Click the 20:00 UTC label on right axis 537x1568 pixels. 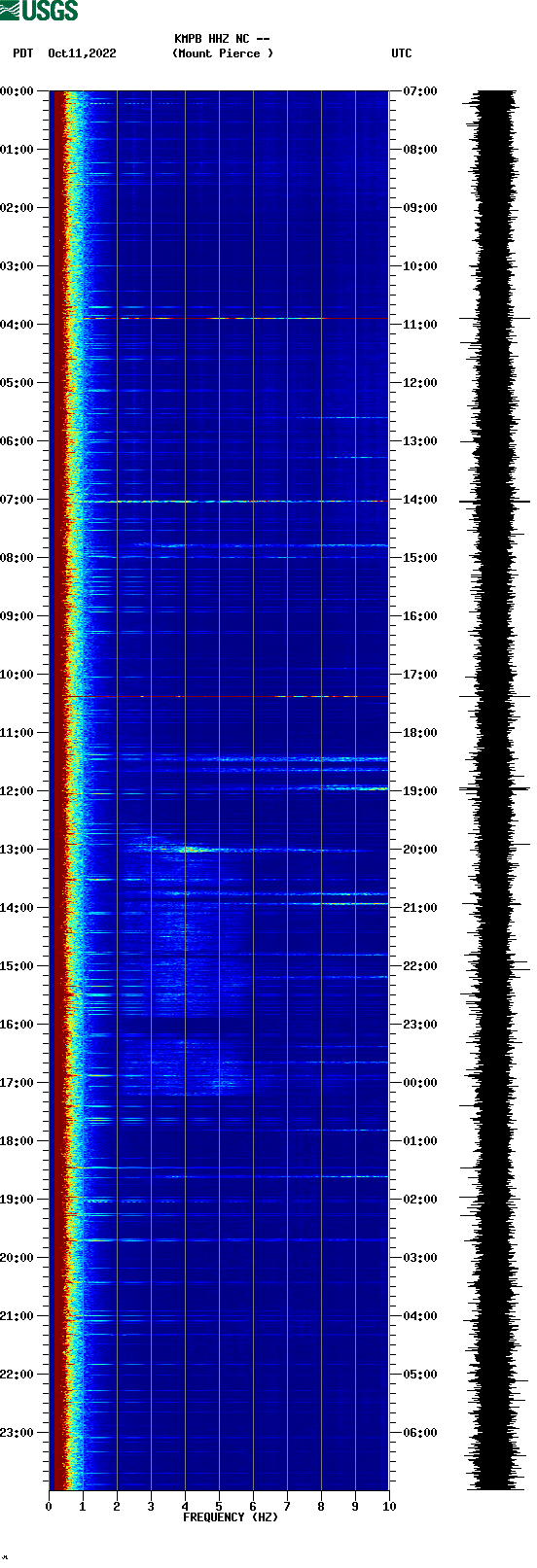pos(420,850)
